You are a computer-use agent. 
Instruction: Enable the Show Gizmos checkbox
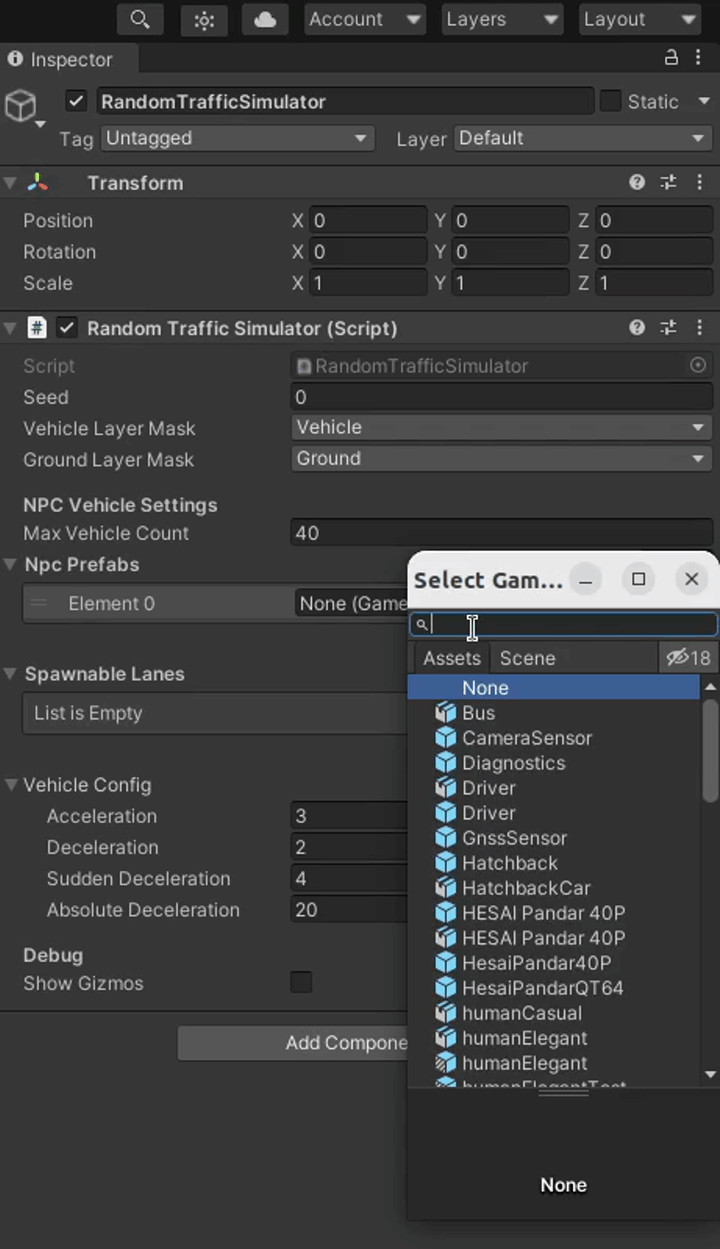[301, 982]
